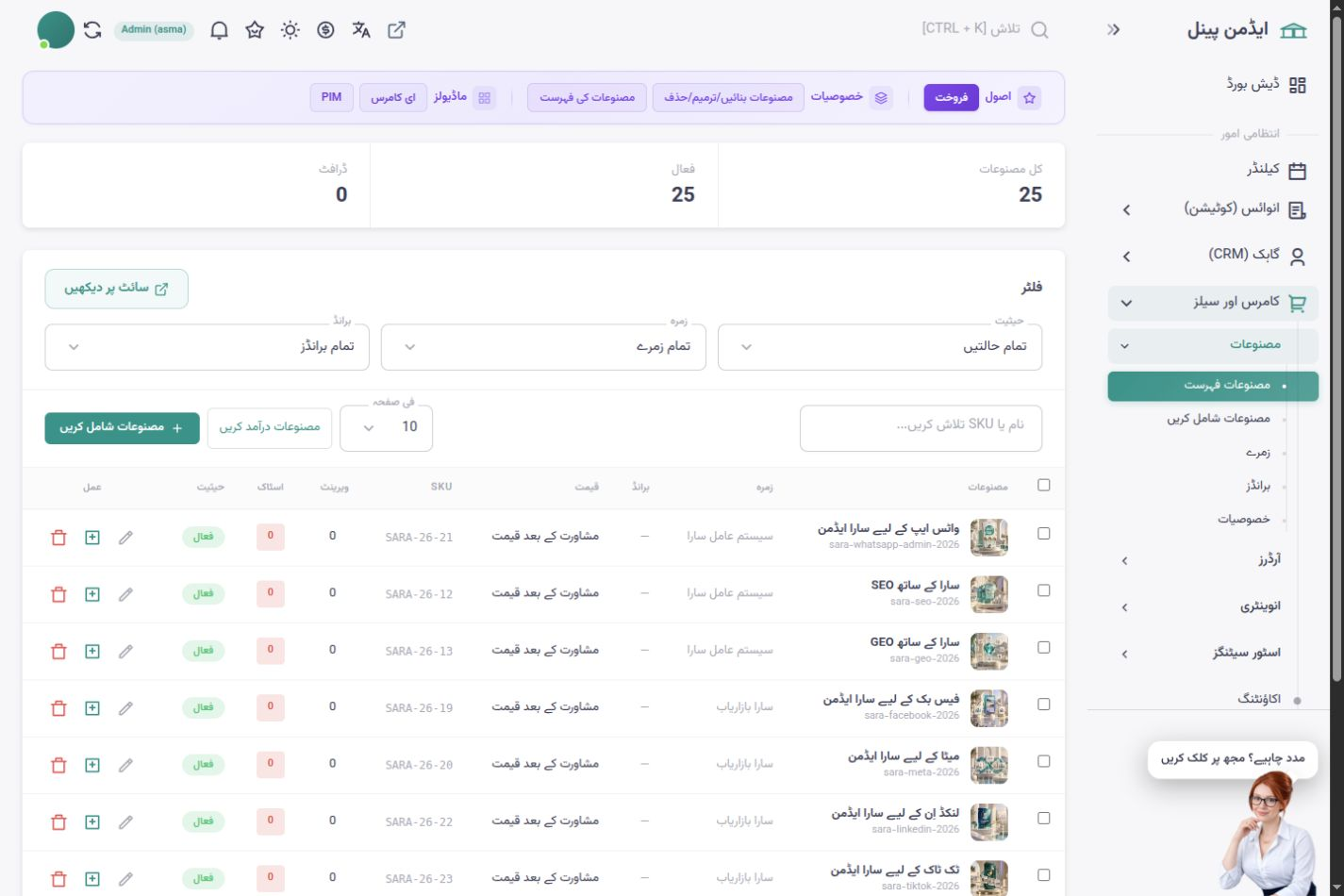Click the duplicate plus icon for SARA-26-13 row

tap(92, 651)
